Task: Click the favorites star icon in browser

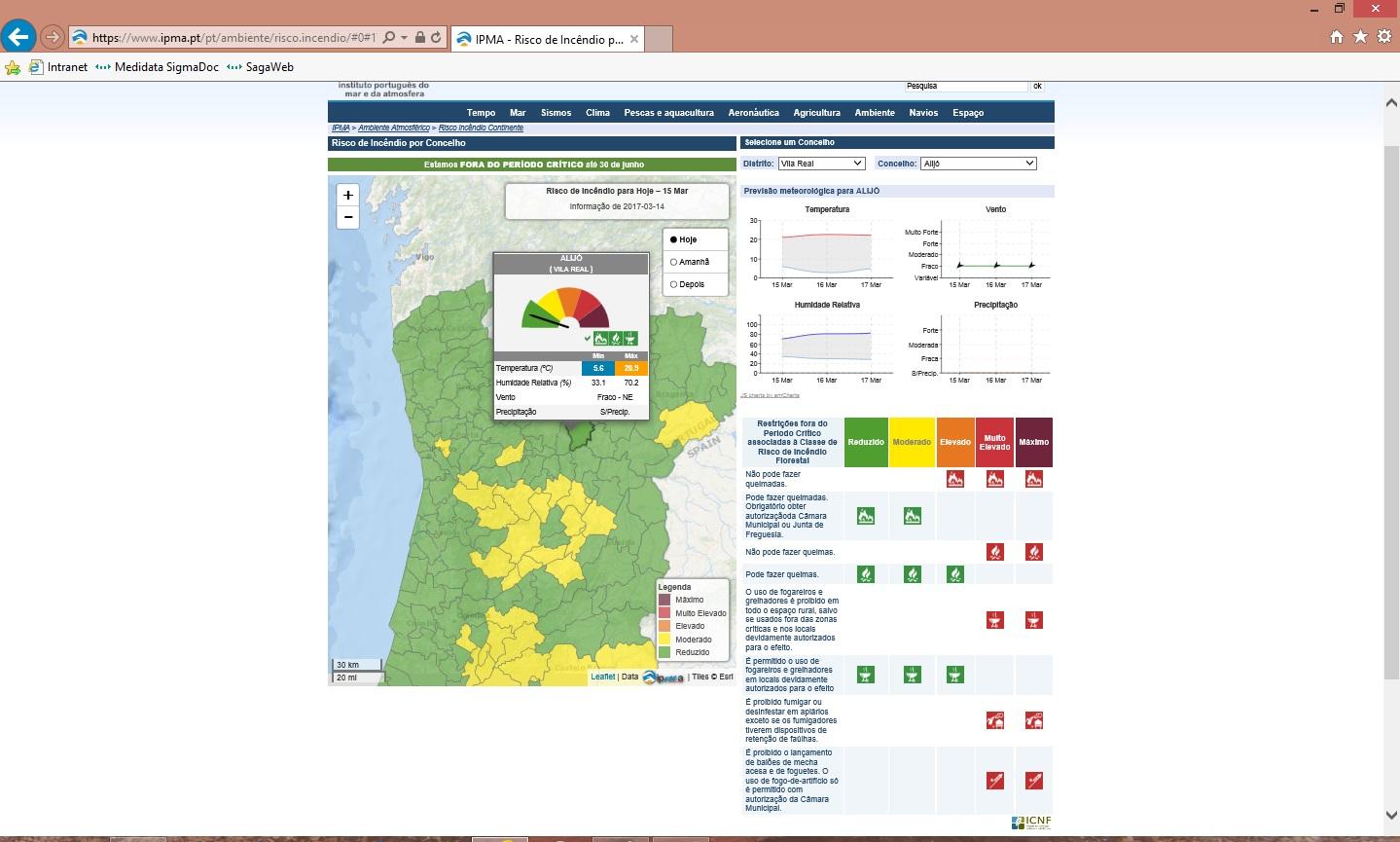Action: click(1360, 37)
